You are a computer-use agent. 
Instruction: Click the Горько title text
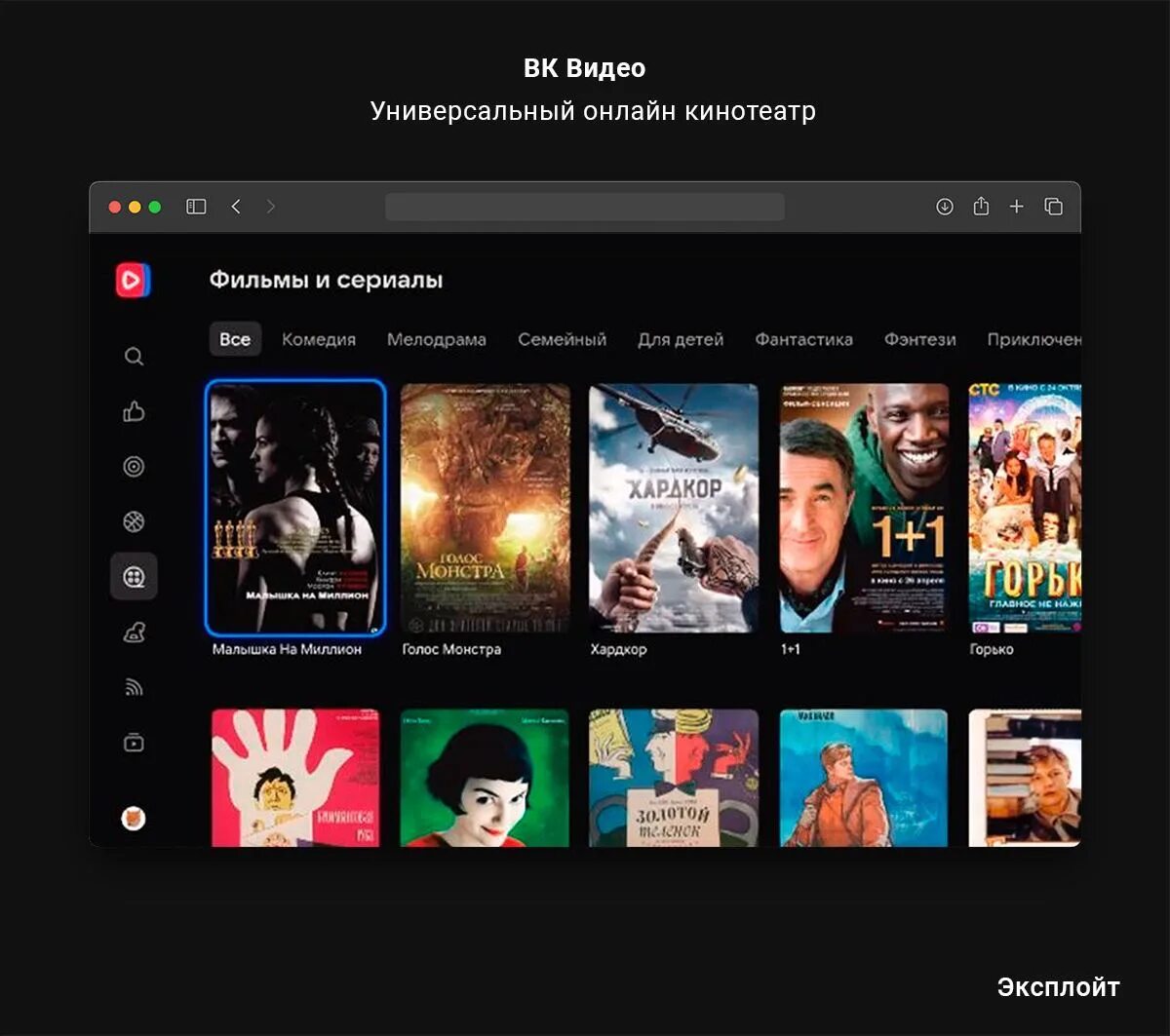(992, 649)
